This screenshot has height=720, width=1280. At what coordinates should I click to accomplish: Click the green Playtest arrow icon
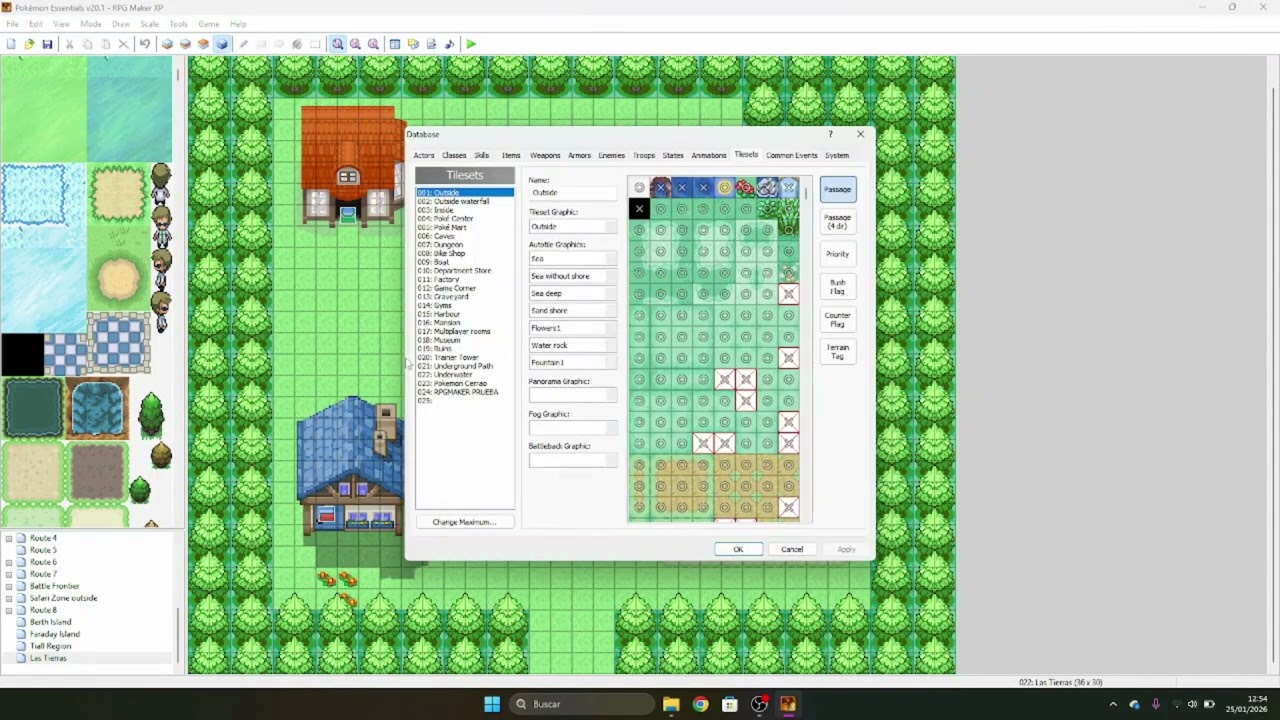pos(471,44)
